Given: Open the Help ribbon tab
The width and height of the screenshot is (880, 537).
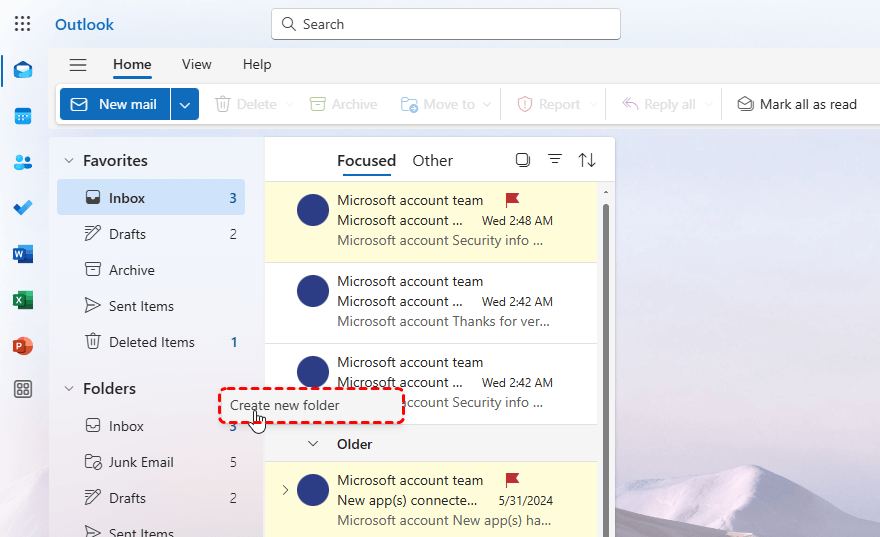Looking at the screenshot, I should pyautogui.click(x=257, y=65).
